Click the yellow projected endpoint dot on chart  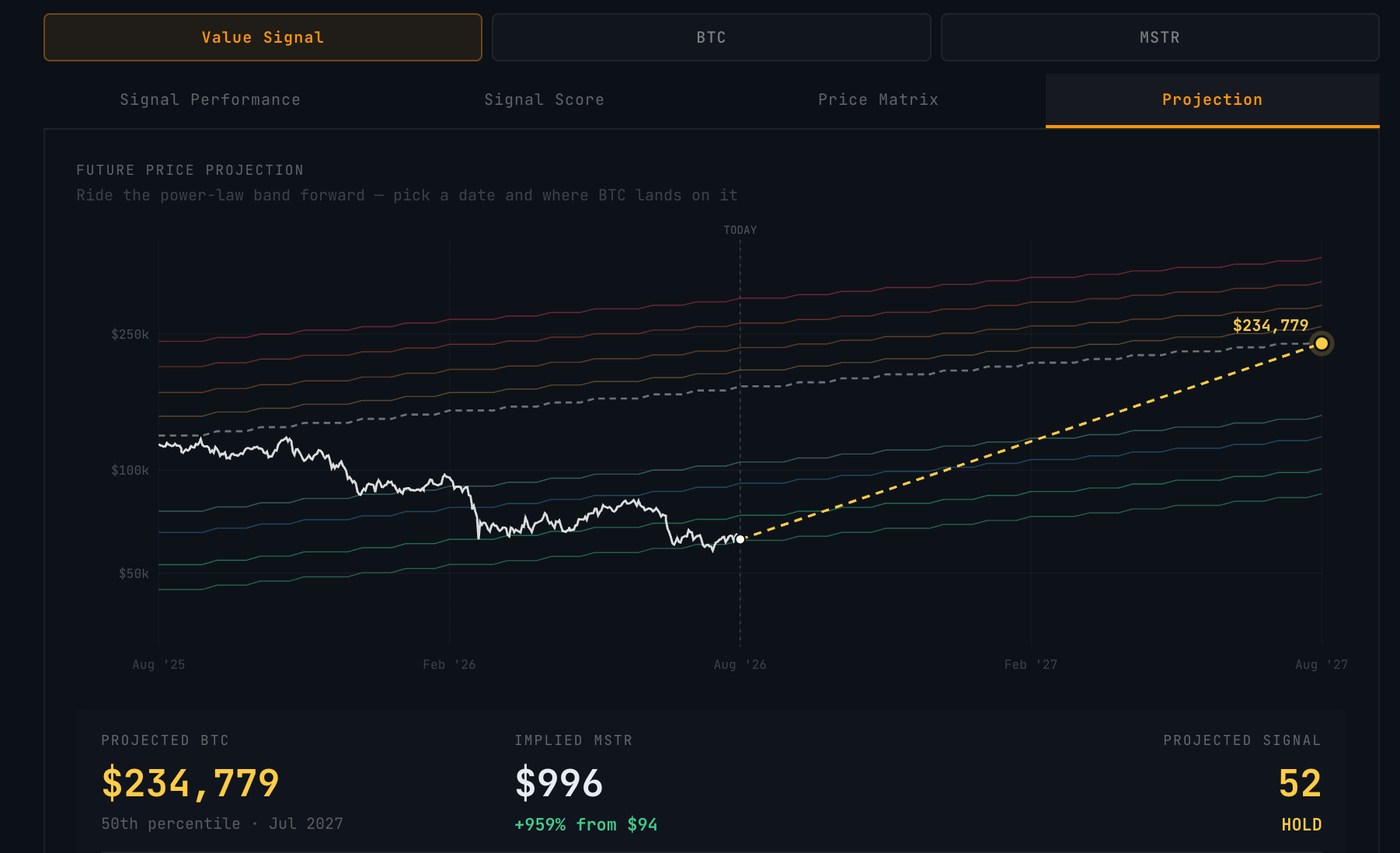click(1322, 343)
